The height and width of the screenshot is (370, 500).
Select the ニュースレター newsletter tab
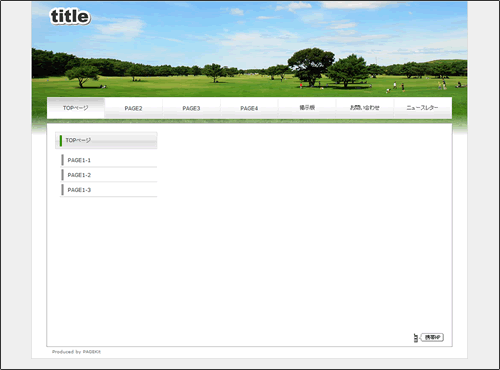coord(423,108)
